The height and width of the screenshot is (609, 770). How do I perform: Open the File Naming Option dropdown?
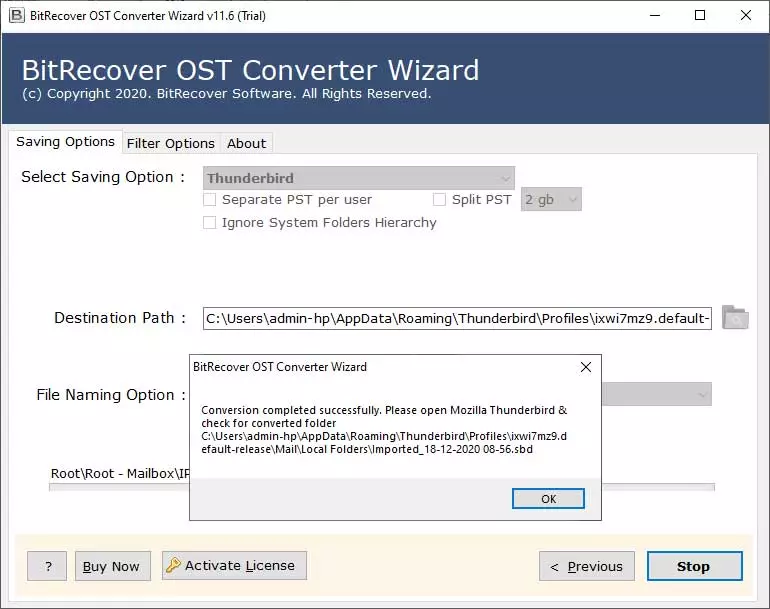[x=657, y=394]
